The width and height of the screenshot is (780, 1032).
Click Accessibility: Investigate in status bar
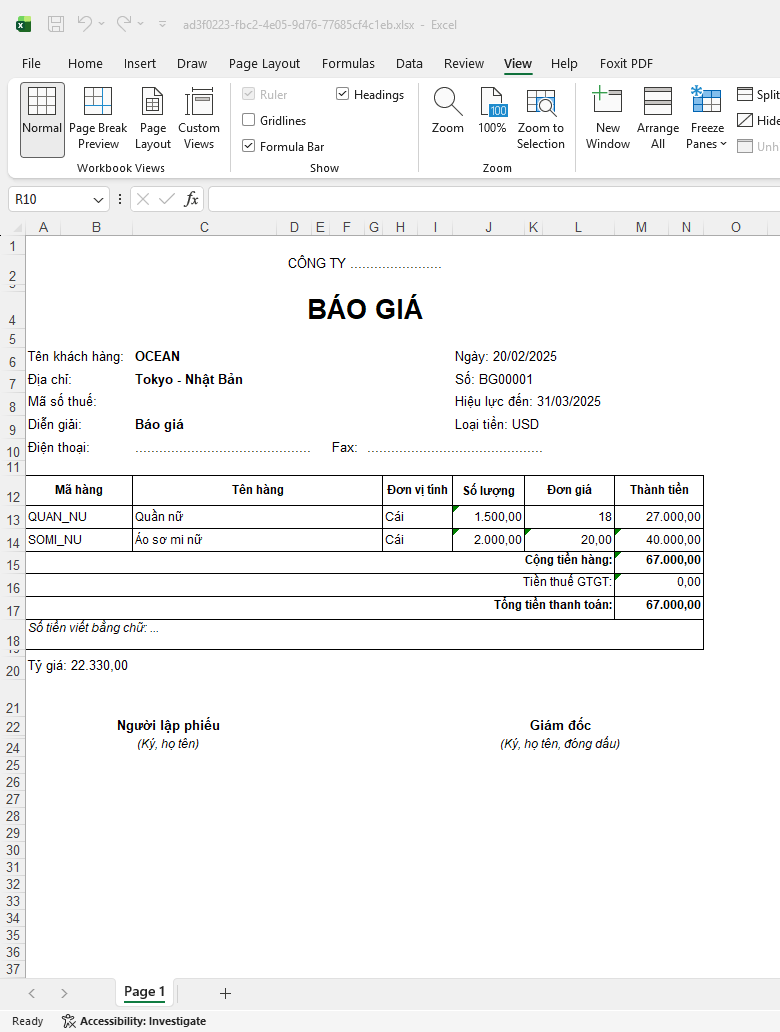click(134, 1021)
